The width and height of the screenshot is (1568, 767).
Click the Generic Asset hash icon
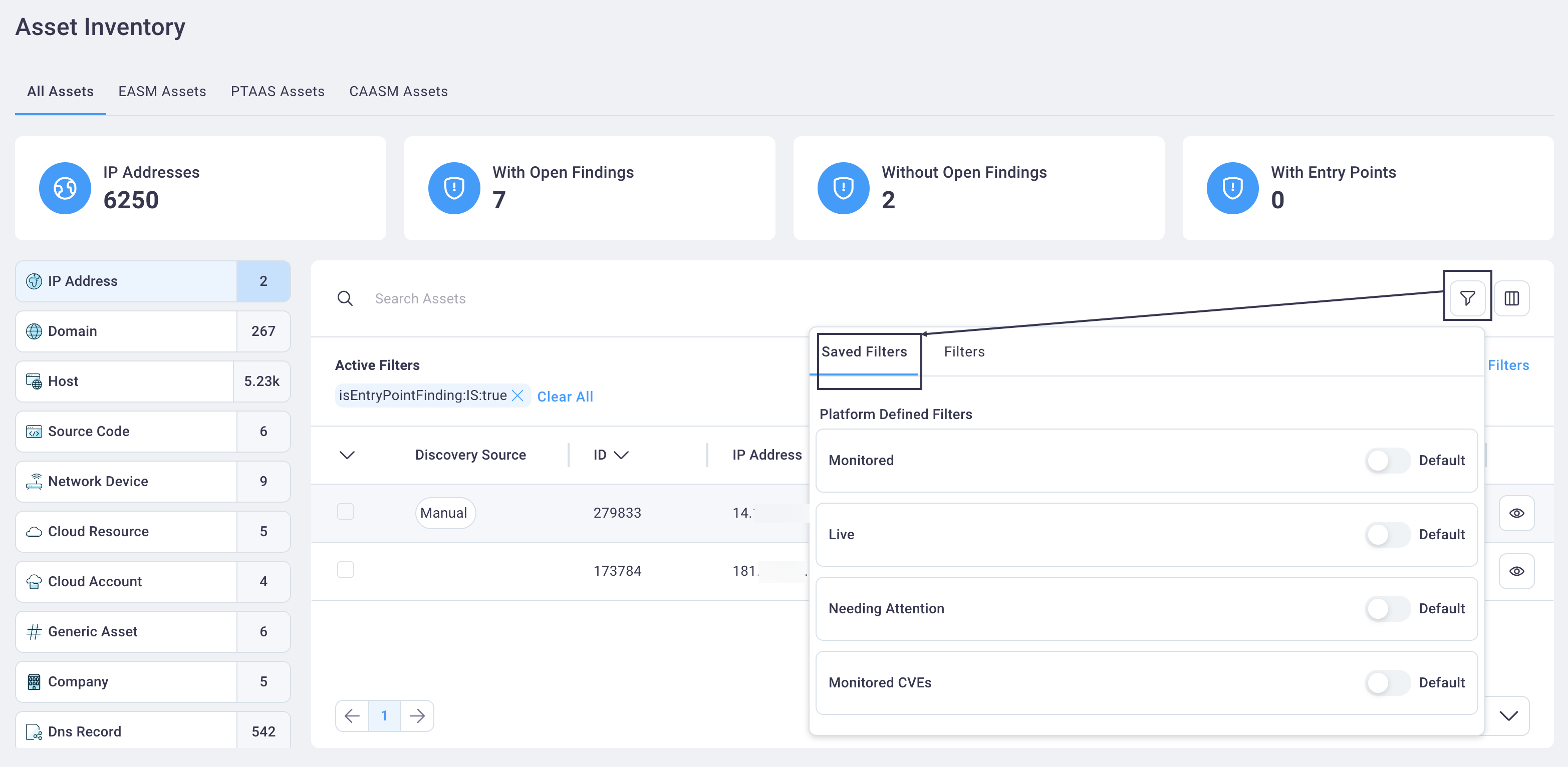(34, 631)
